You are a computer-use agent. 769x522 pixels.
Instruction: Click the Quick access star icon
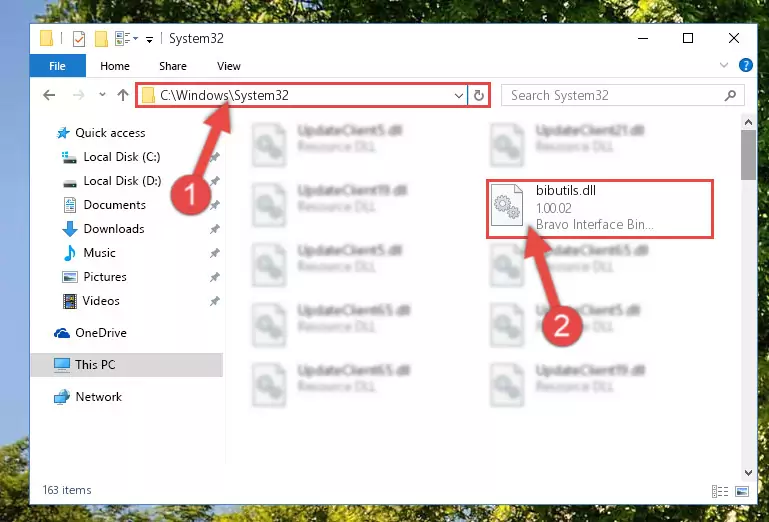pos(63,133)
